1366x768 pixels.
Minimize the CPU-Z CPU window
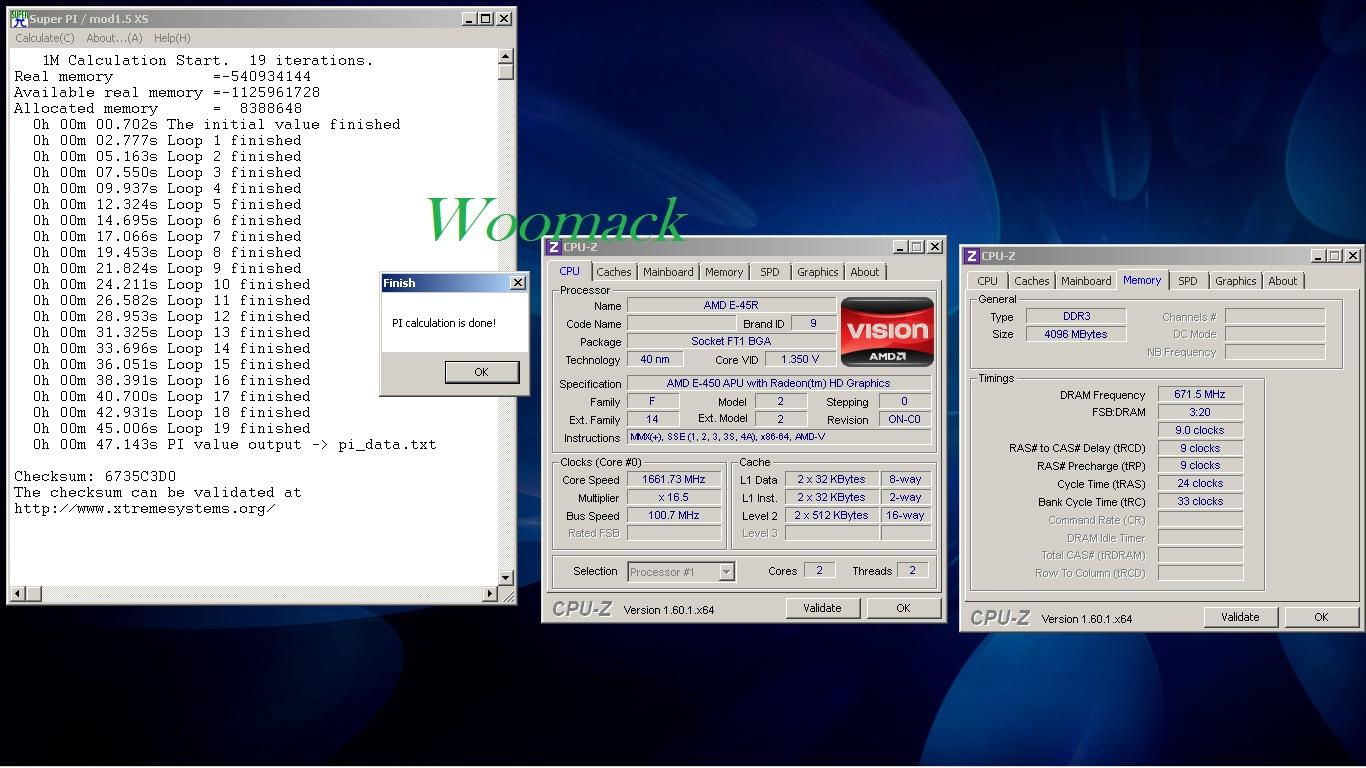[900, 247]
